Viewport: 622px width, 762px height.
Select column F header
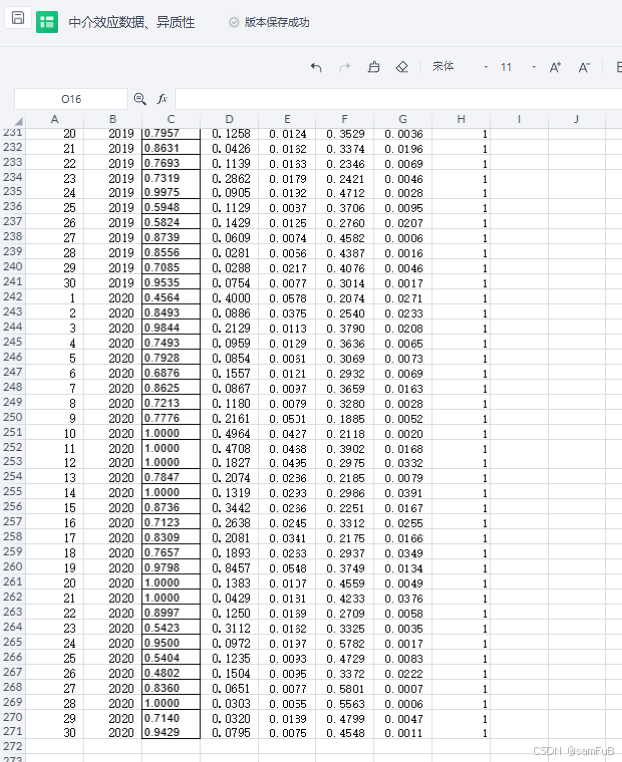click(x=345, y=120)
